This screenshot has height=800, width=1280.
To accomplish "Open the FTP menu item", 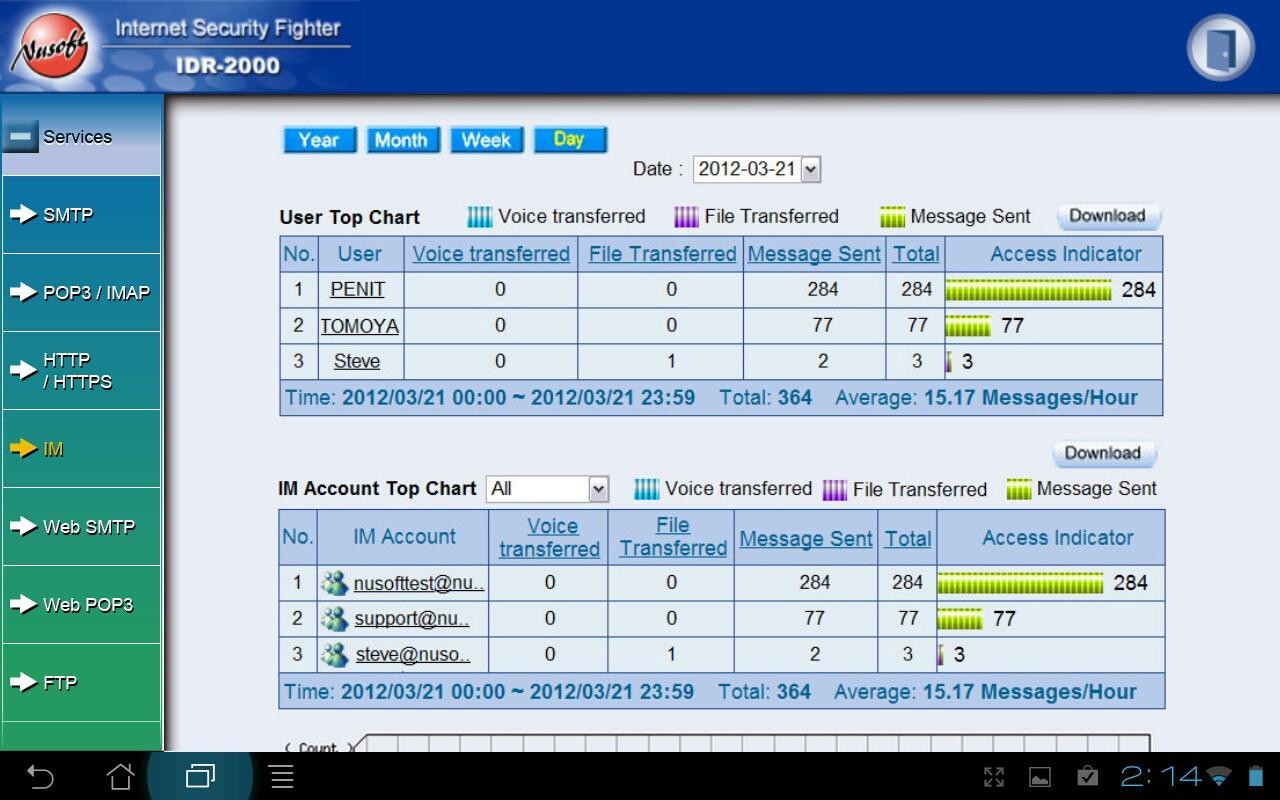I will (x=82, y=682).
